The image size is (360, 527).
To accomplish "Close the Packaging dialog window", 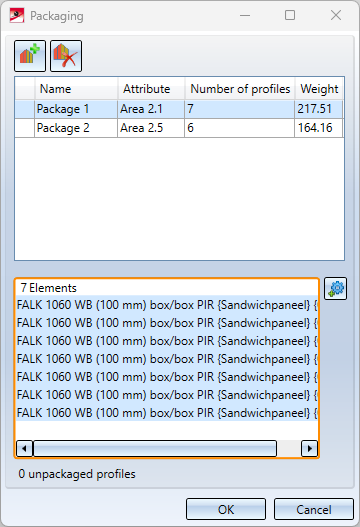I will 336,15.
